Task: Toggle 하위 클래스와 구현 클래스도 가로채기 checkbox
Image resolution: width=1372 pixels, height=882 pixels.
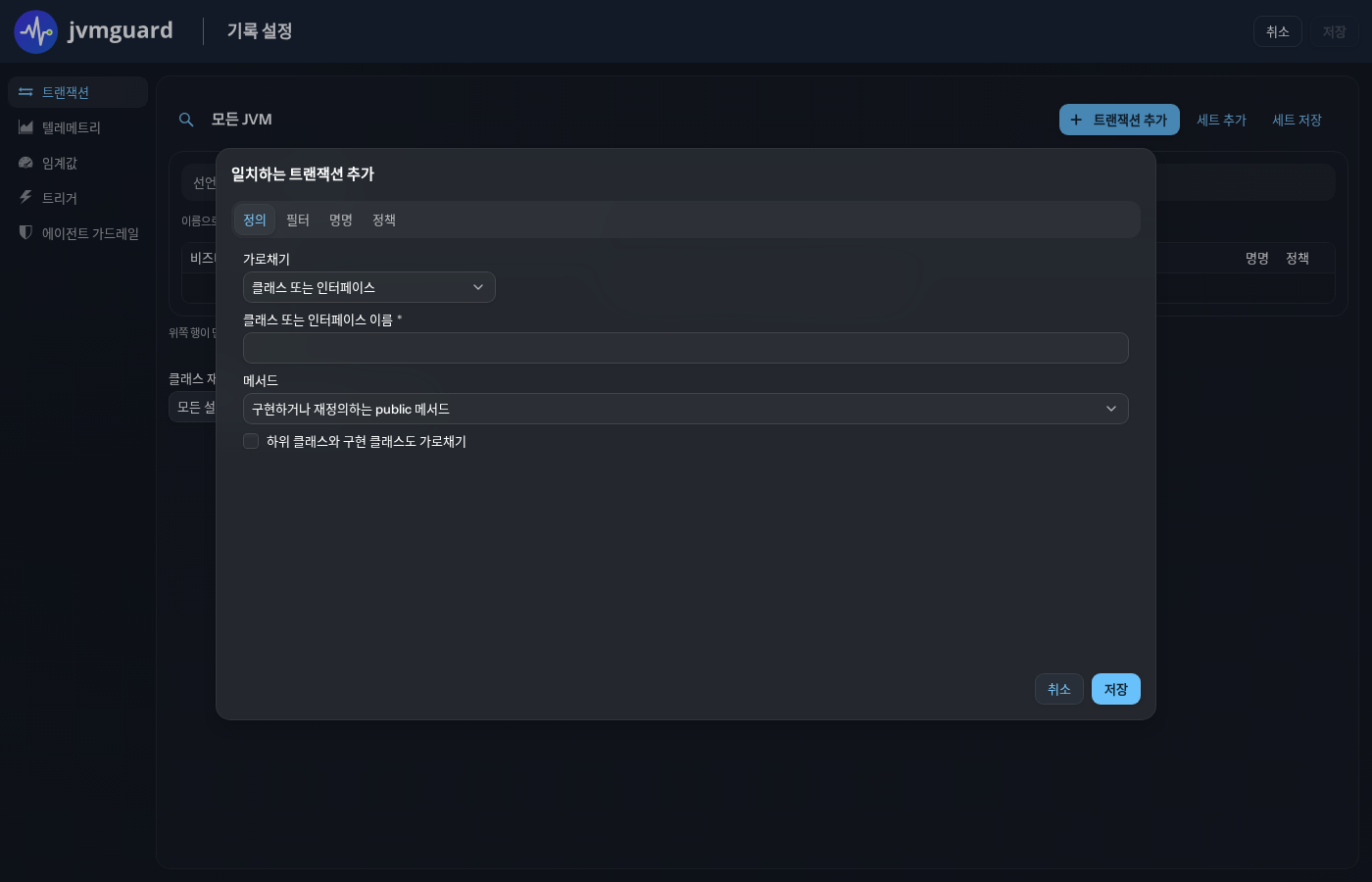Action: (x=251, y=441)
